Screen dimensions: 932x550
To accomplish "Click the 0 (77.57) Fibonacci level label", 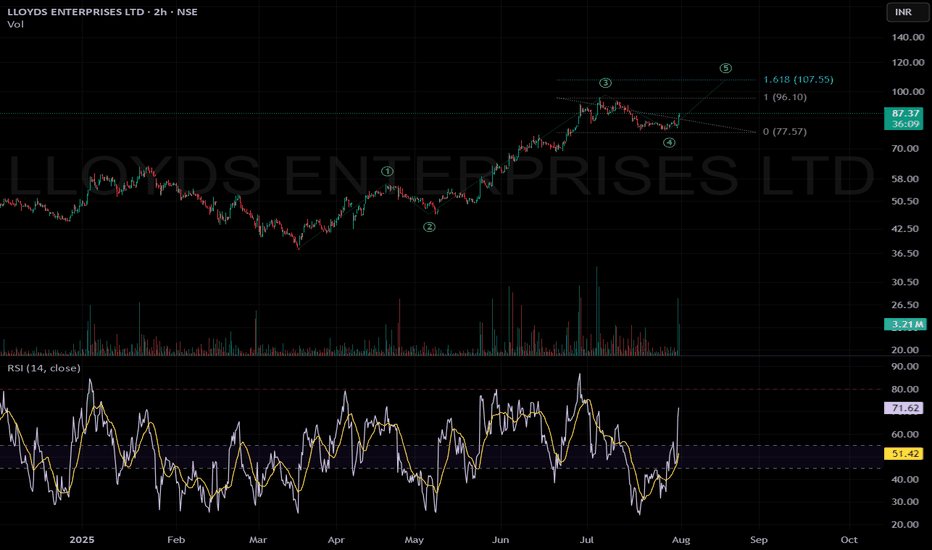I will 785,131.
